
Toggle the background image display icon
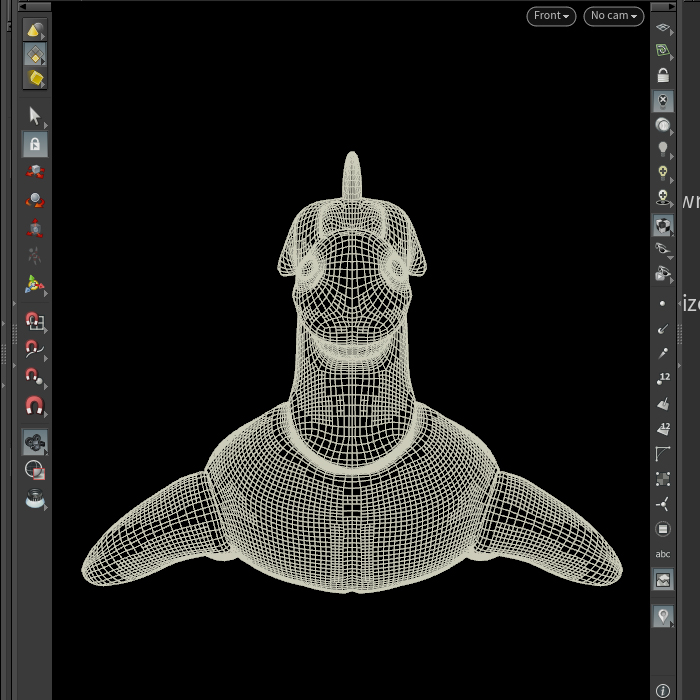click(x=663, y=579)
